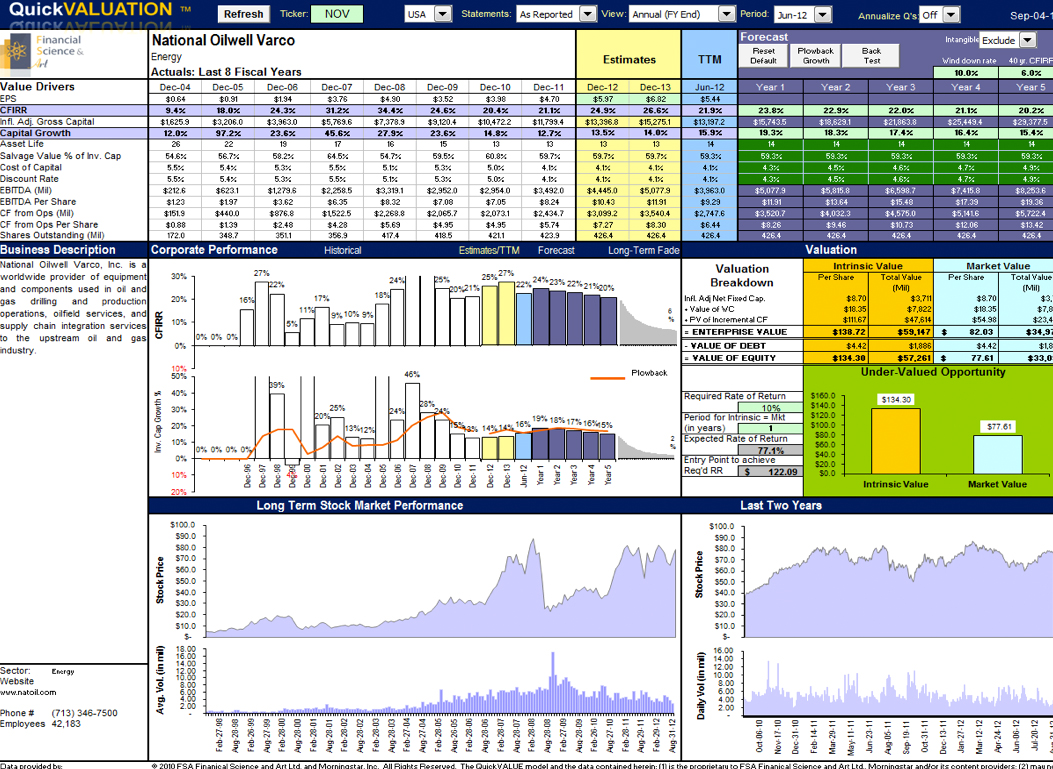
Task: Click the Long Term Stock Market Performance header
Action: click(x=359, y=505)
